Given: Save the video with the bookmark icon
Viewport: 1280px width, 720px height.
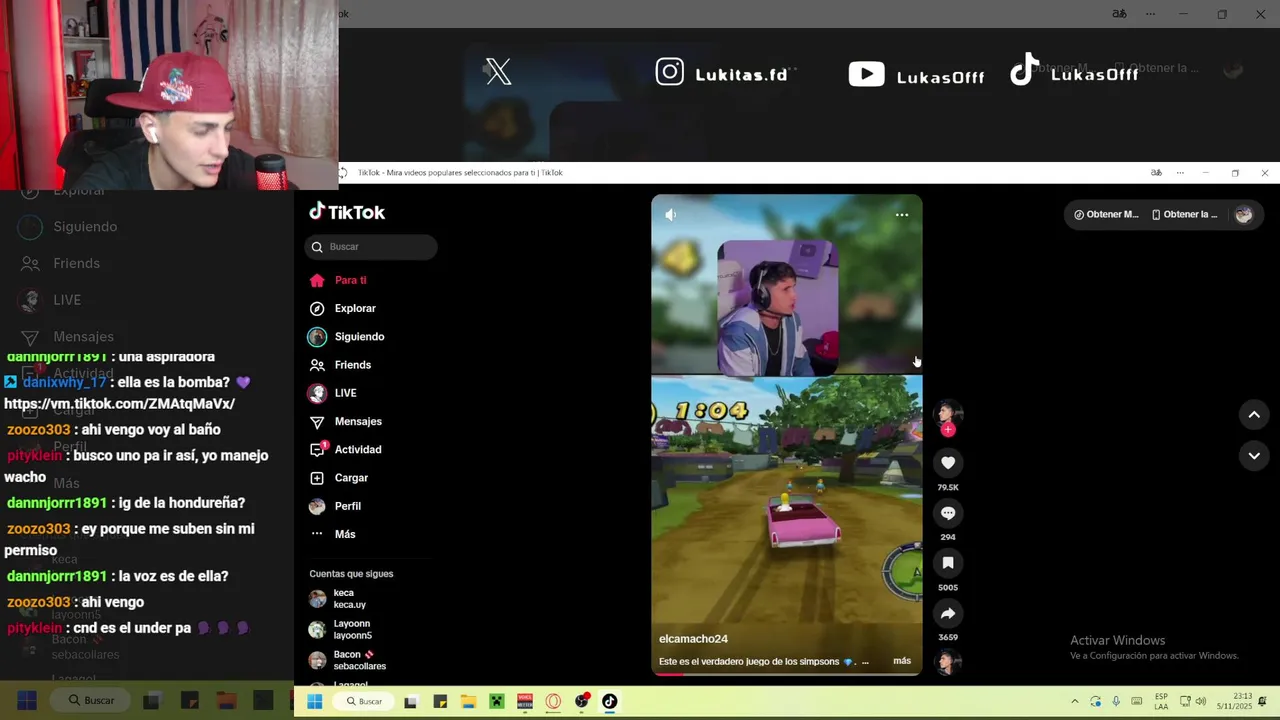Looking at the screenshot, I should (948, 563).
